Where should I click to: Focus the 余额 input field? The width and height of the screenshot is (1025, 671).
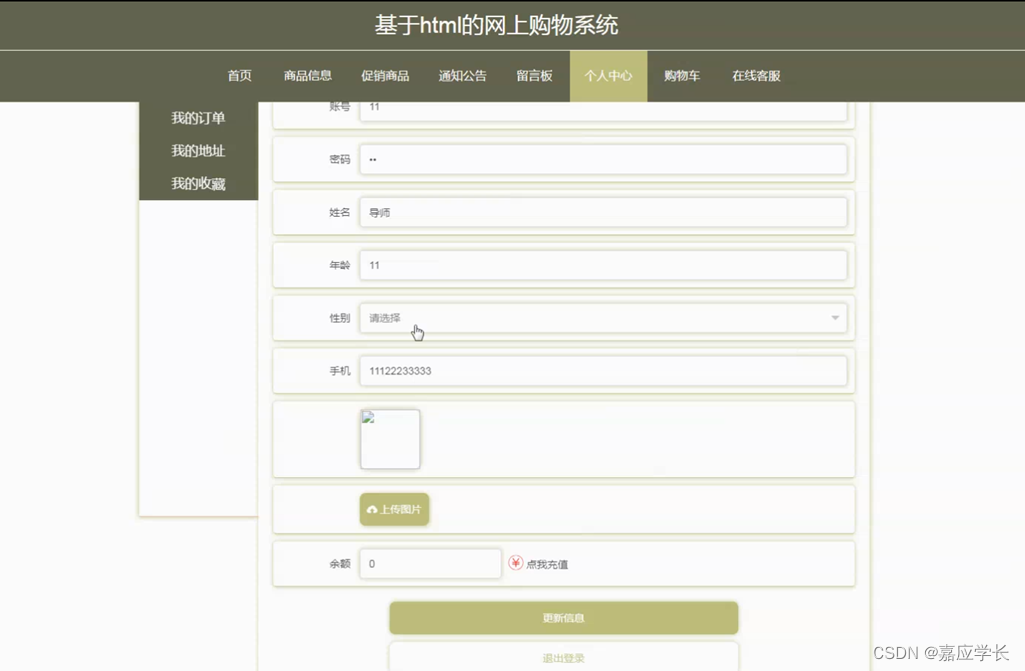point(430,564)
